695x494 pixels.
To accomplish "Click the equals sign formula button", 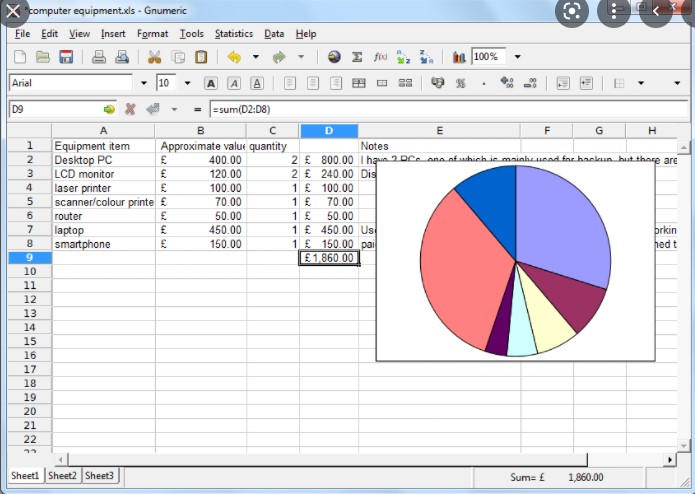I will [198, 109].
